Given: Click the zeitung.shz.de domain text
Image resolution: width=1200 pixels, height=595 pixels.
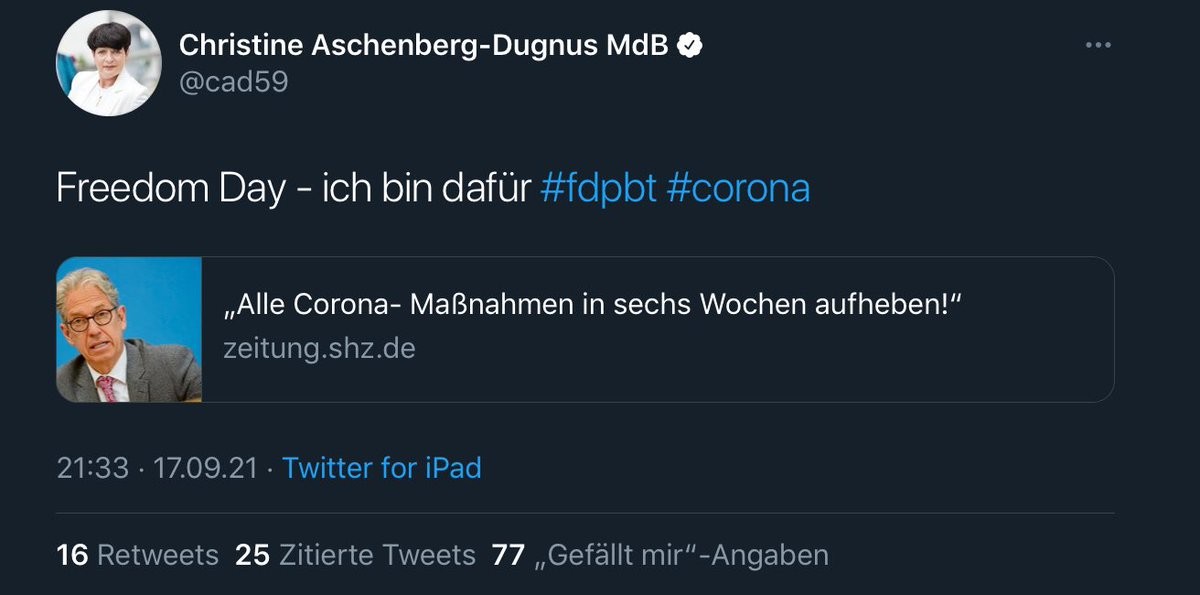Looking at the screenshot, I should [x=318, y=349].
